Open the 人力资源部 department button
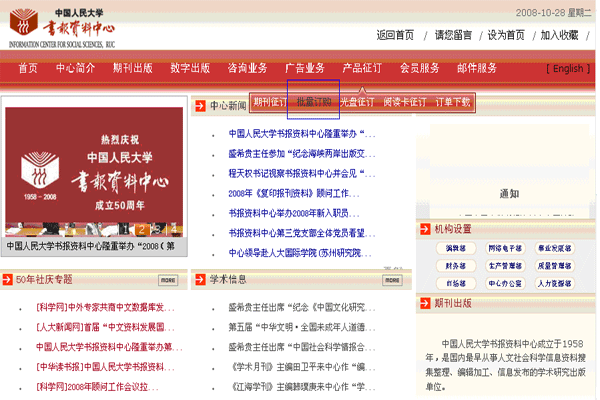 point(554,283)
